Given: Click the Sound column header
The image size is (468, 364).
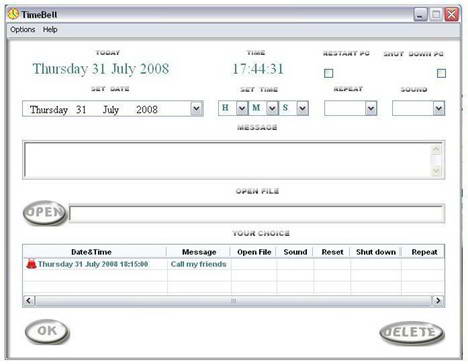Looking at the screenshot, I should point(295,252).
